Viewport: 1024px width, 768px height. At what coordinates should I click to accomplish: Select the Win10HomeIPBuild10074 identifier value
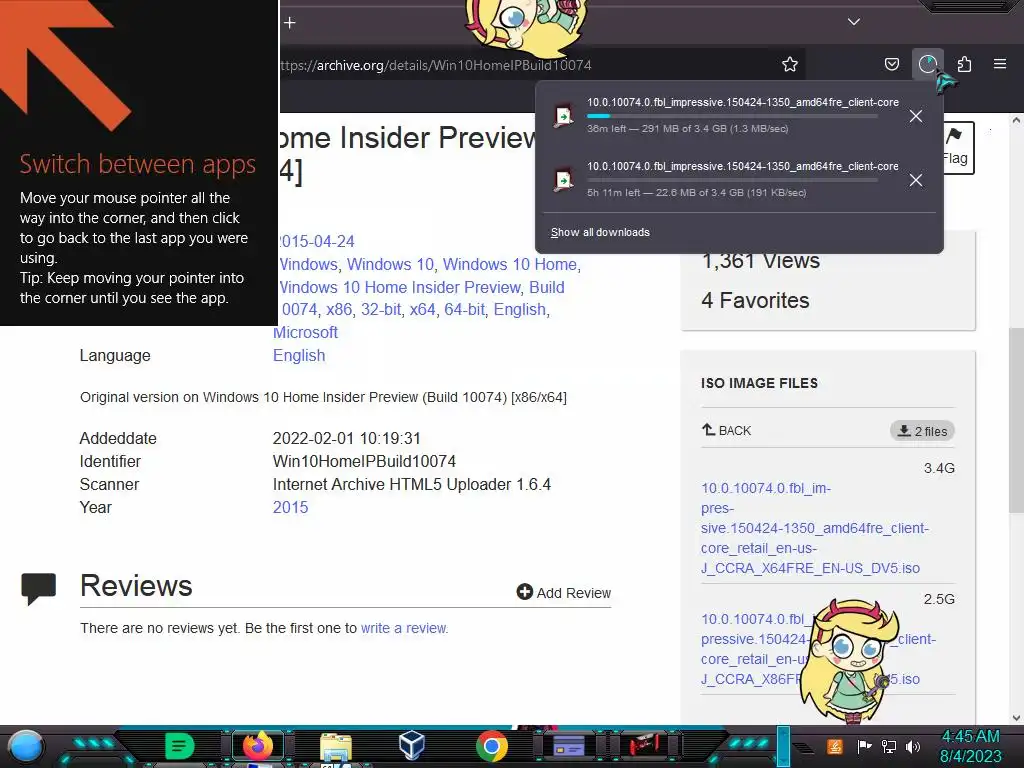coord(364,462)
